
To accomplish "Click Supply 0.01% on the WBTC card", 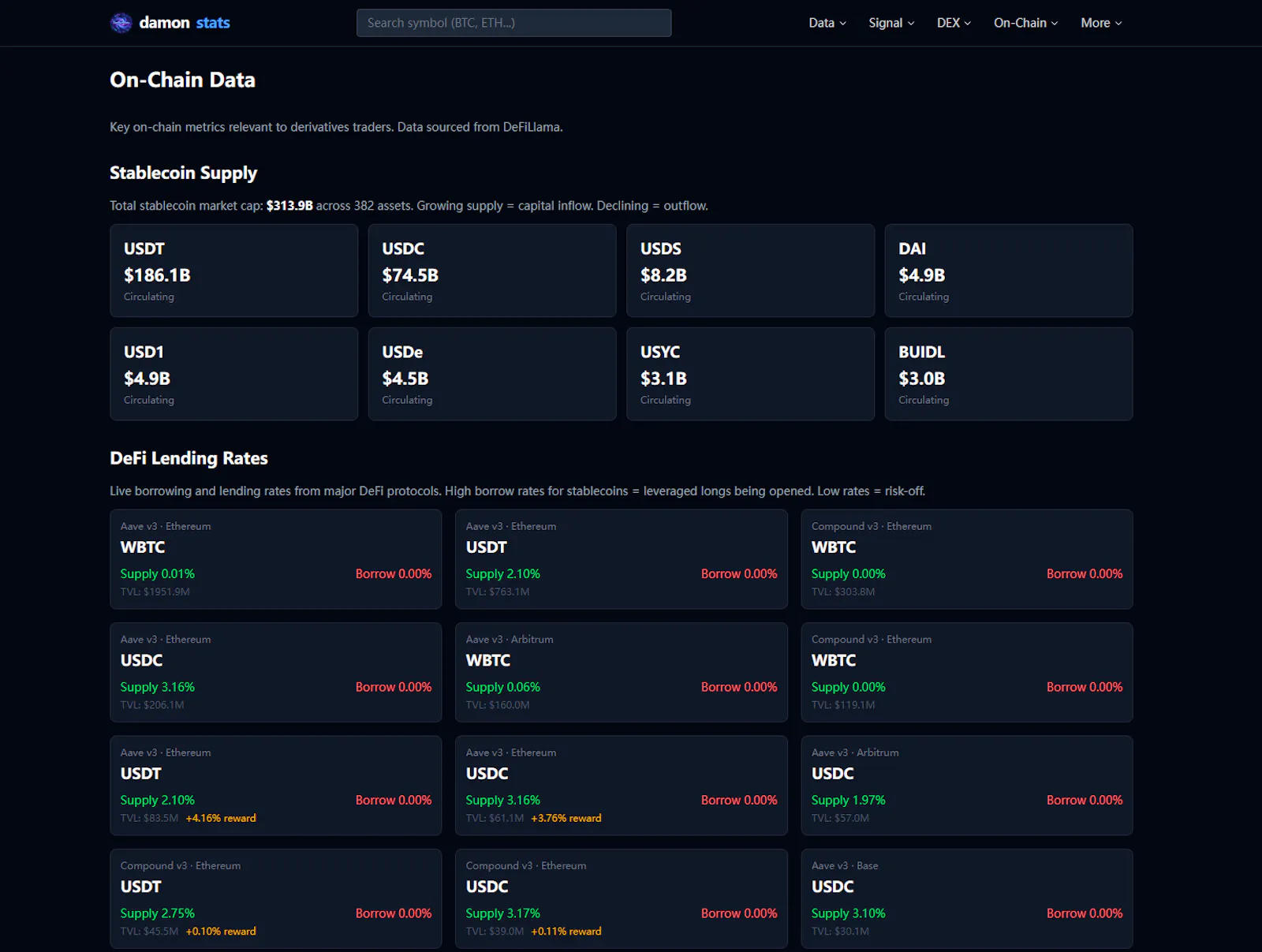I will point(158,574).
